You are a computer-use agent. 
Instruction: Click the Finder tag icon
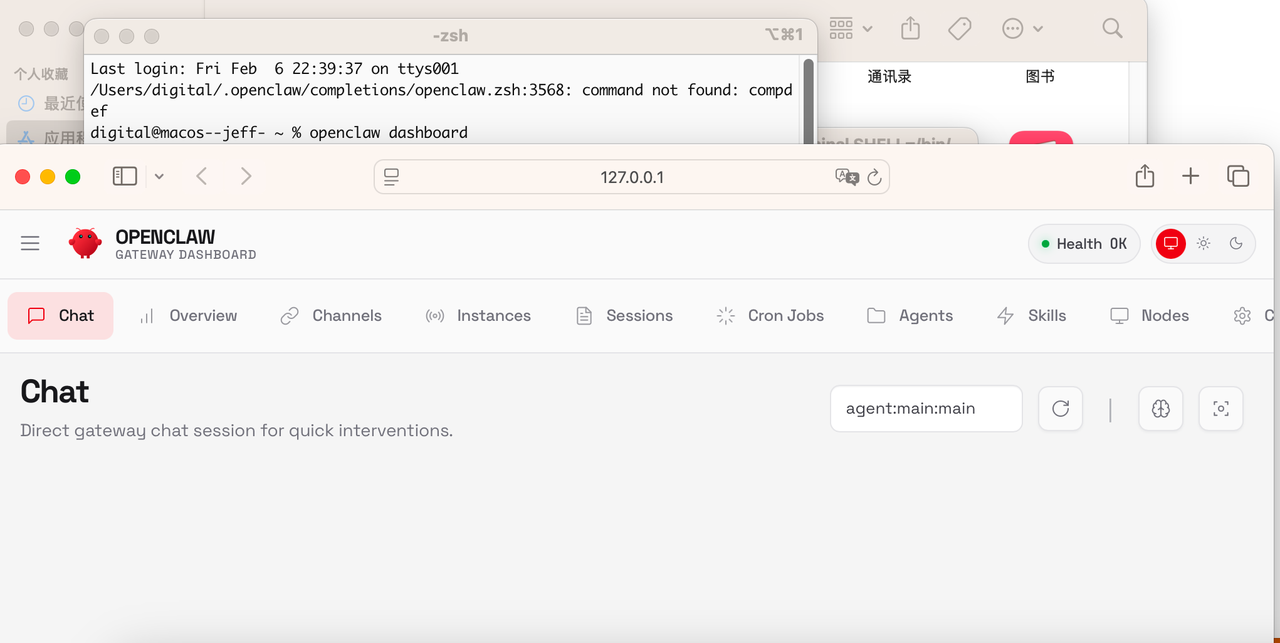(x=960, y=29)
